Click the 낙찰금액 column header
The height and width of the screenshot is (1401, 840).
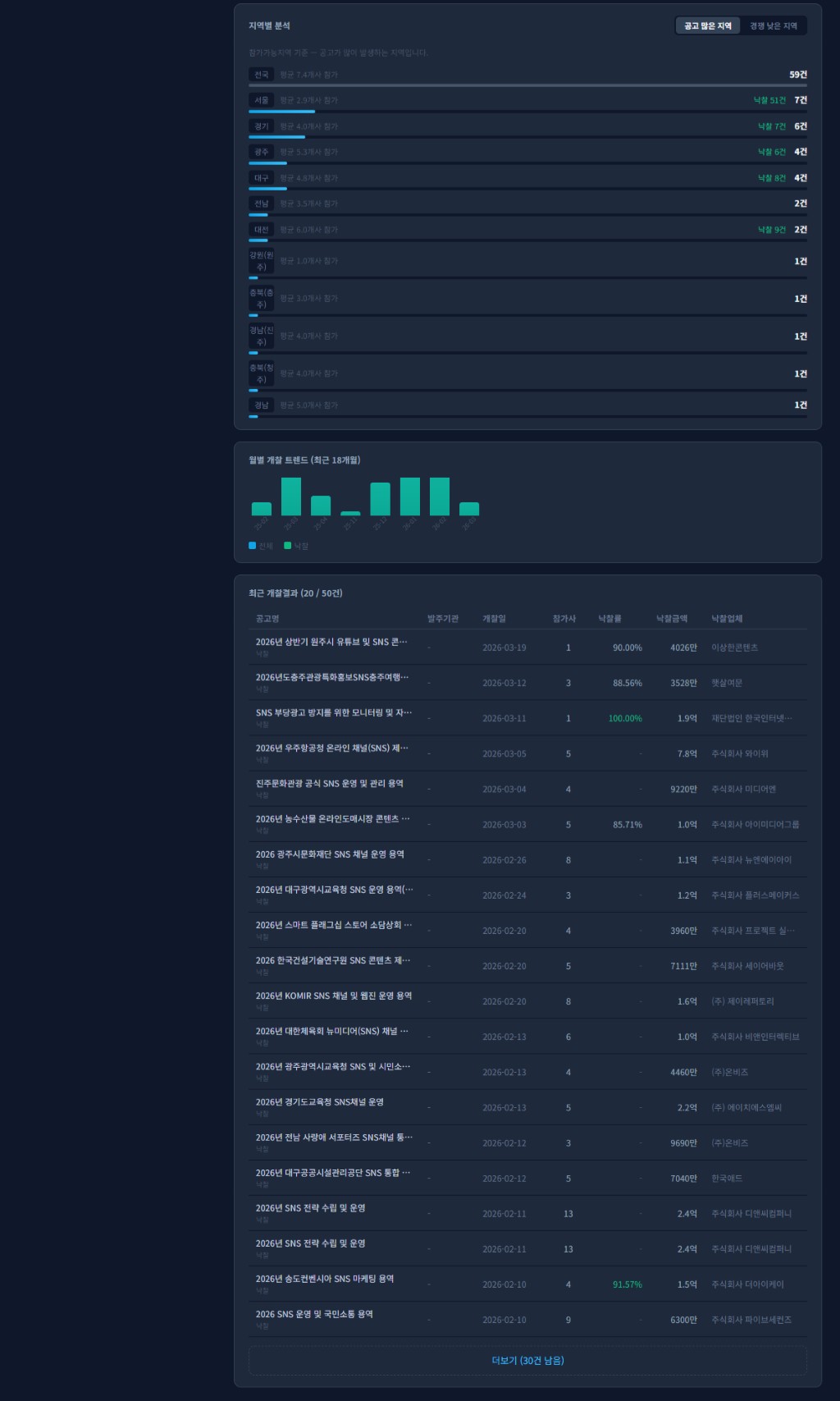671,619
